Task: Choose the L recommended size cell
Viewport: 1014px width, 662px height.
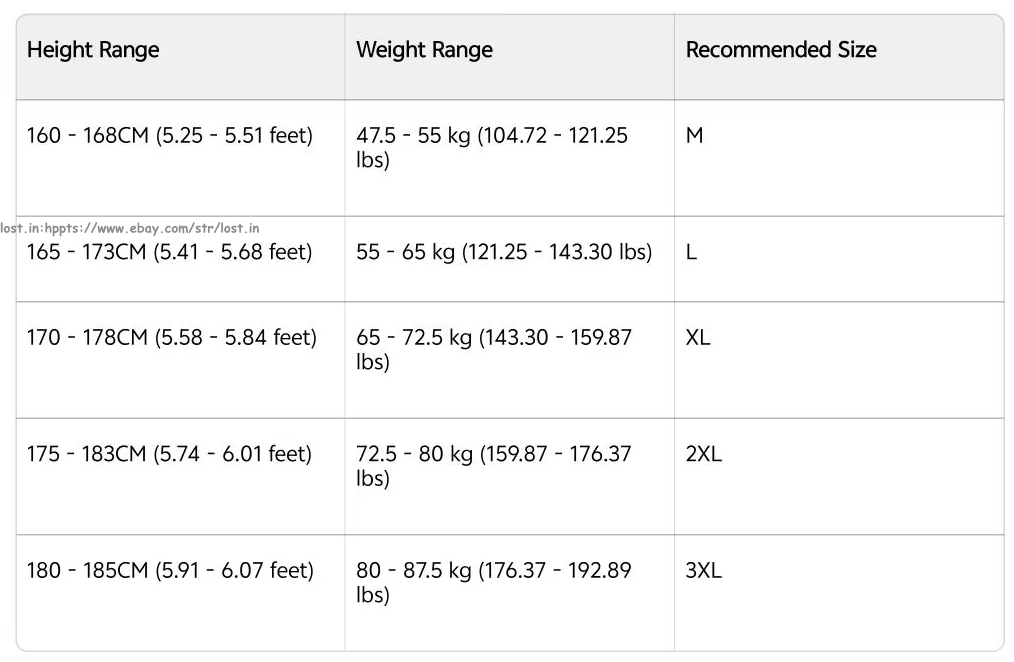Action: (x=692, y=253)
